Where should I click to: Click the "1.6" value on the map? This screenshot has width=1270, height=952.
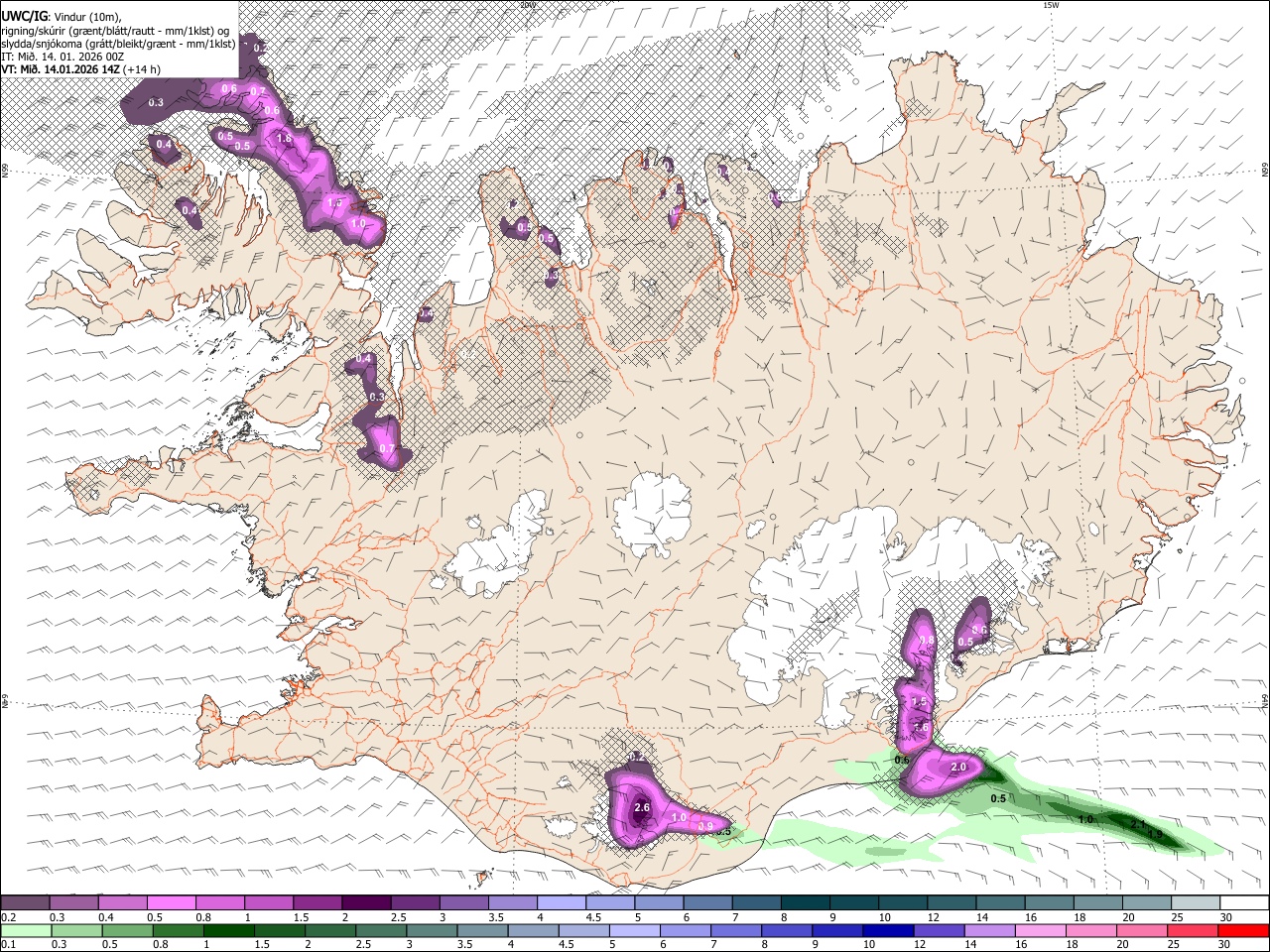921,727
